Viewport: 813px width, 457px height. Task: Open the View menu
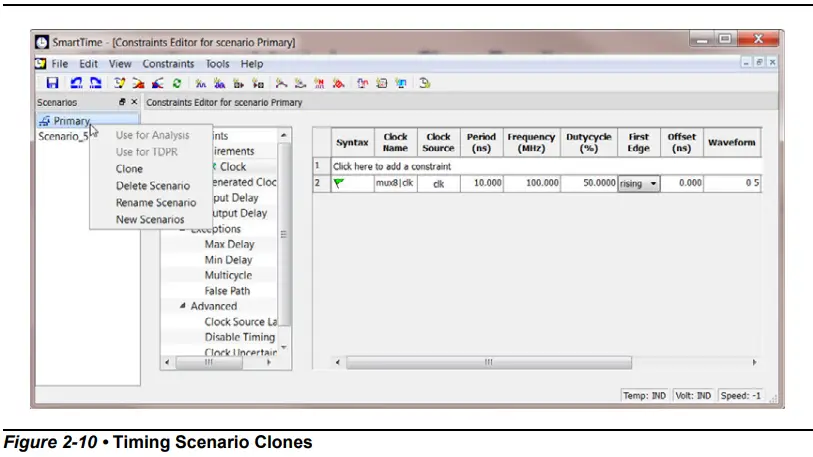(x=120, y=64)
